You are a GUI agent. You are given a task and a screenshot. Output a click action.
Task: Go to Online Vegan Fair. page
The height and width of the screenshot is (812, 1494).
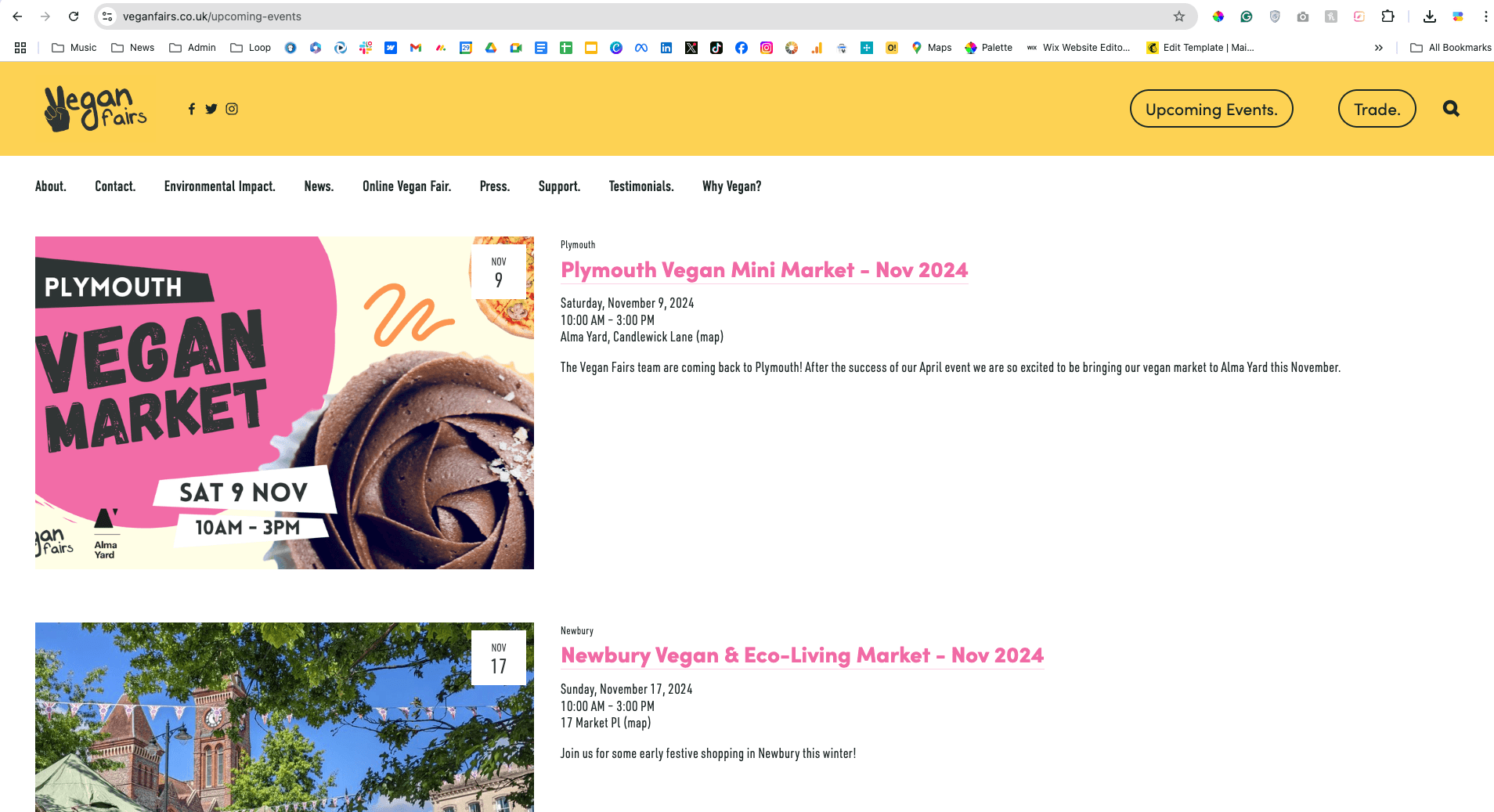[x=407, y=186]
